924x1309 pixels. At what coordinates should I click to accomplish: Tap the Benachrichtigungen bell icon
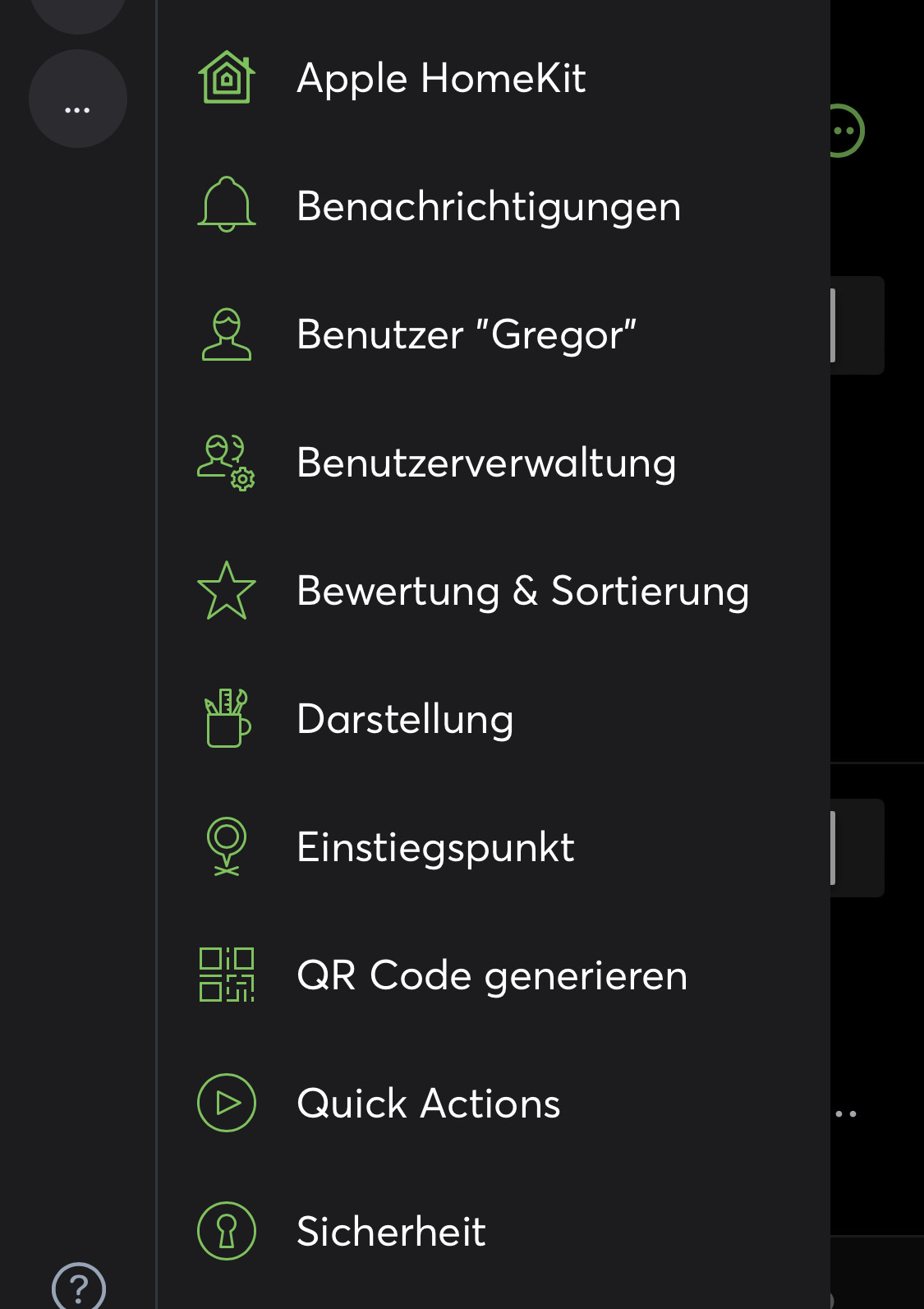pyautogui.click(x=226, y=205)
